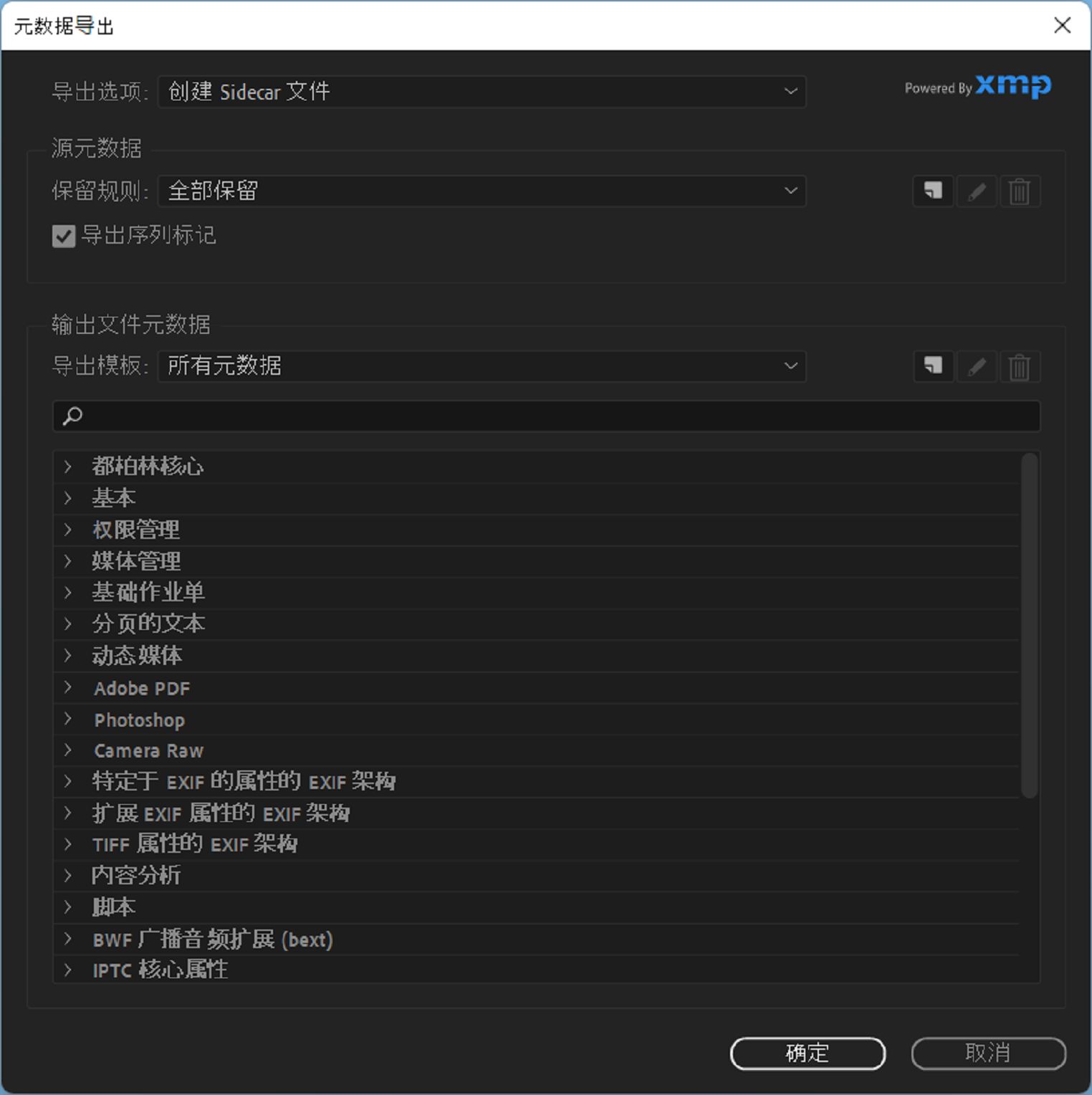Click the trash delete icon beside 保留规则

coord(1020,191)
